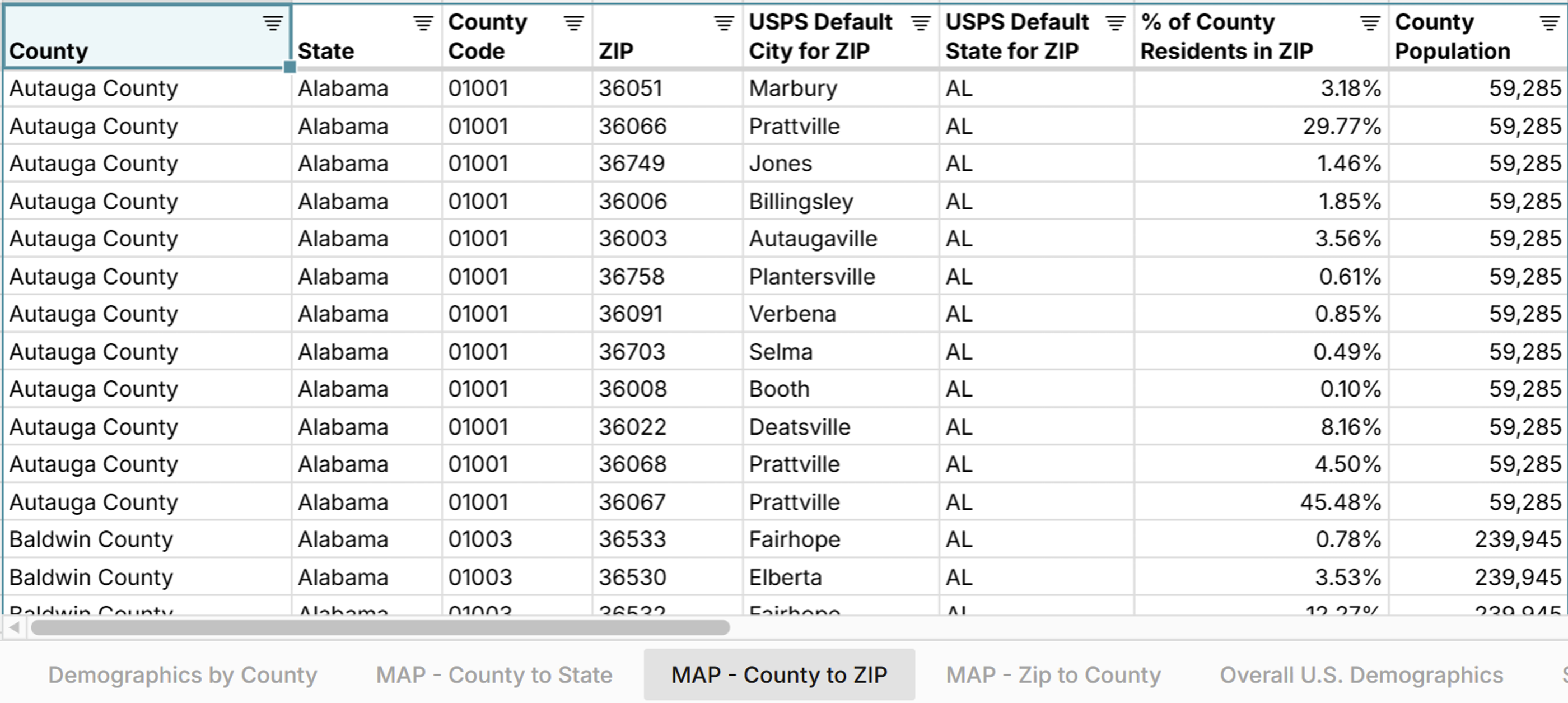1568x703 pixels.
Task: Select the County header cell
Action: point(146,36)
